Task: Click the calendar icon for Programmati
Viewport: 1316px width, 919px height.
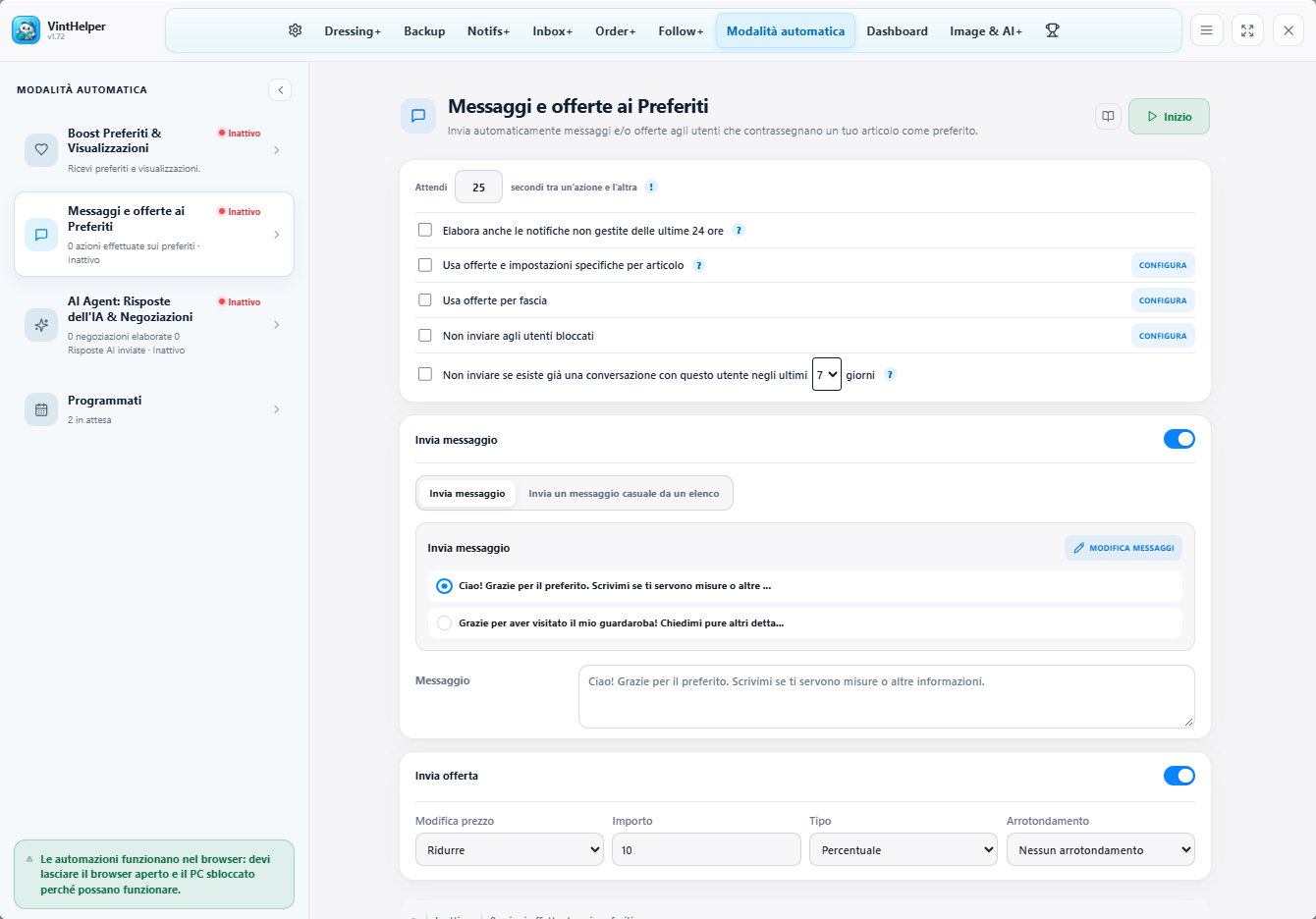Action: coord(41,409)
